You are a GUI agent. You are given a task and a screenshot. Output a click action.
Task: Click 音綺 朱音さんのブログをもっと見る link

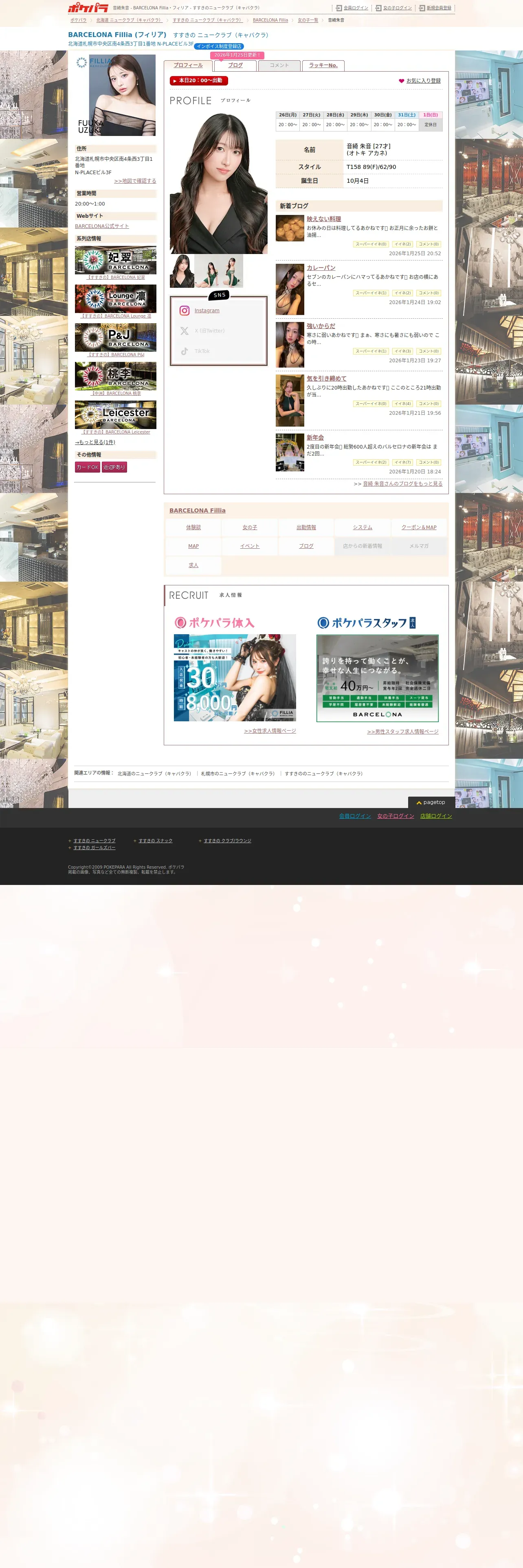tap(402, 484)
